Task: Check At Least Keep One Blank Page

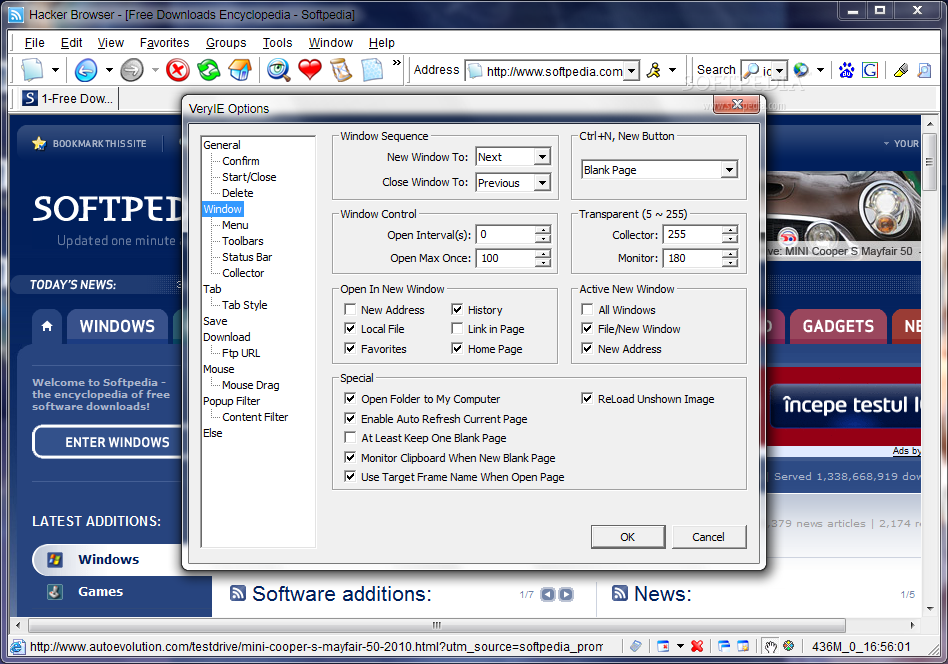Action: click(x=349, y=437)
